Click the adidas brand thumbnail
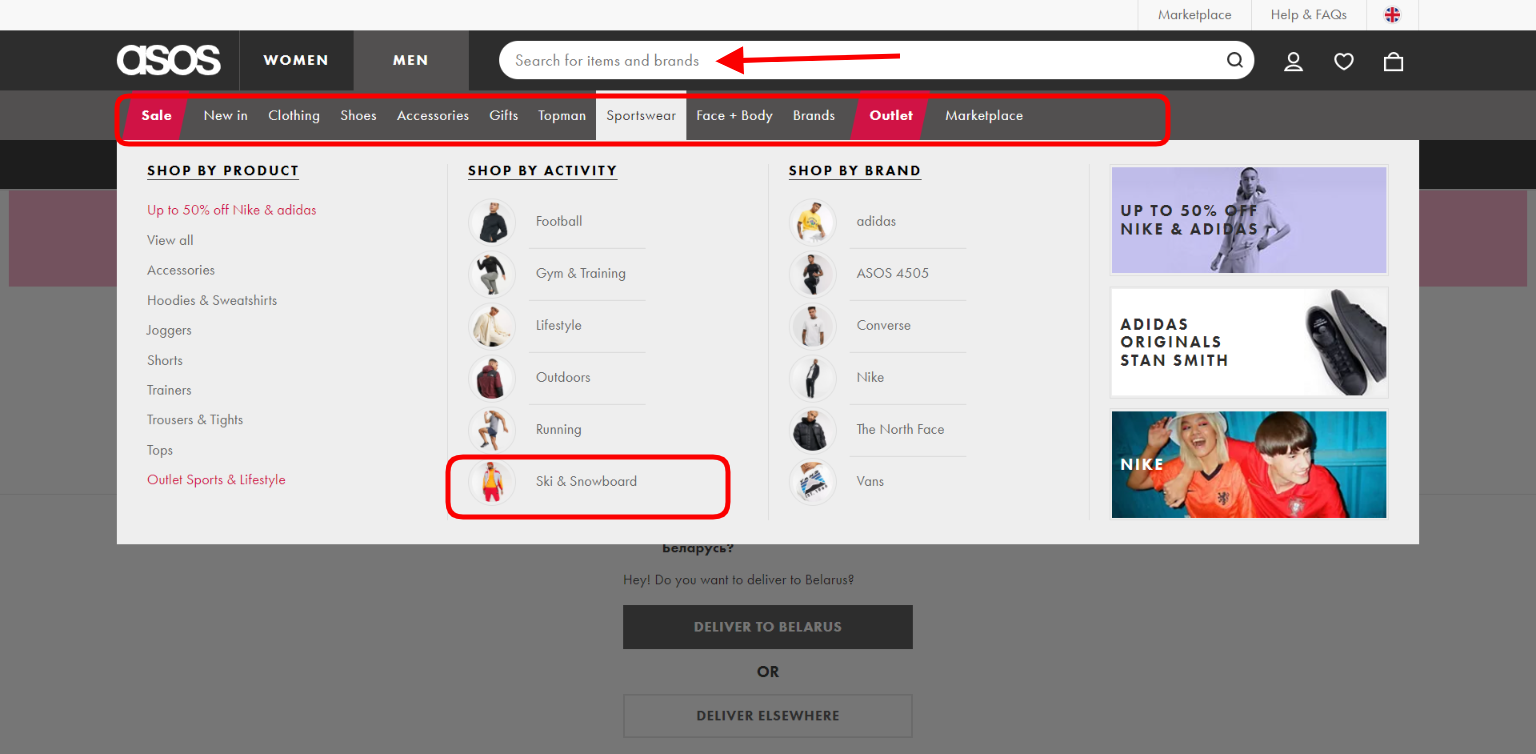This screenshot has width=1536, height=754. [813, 222]
